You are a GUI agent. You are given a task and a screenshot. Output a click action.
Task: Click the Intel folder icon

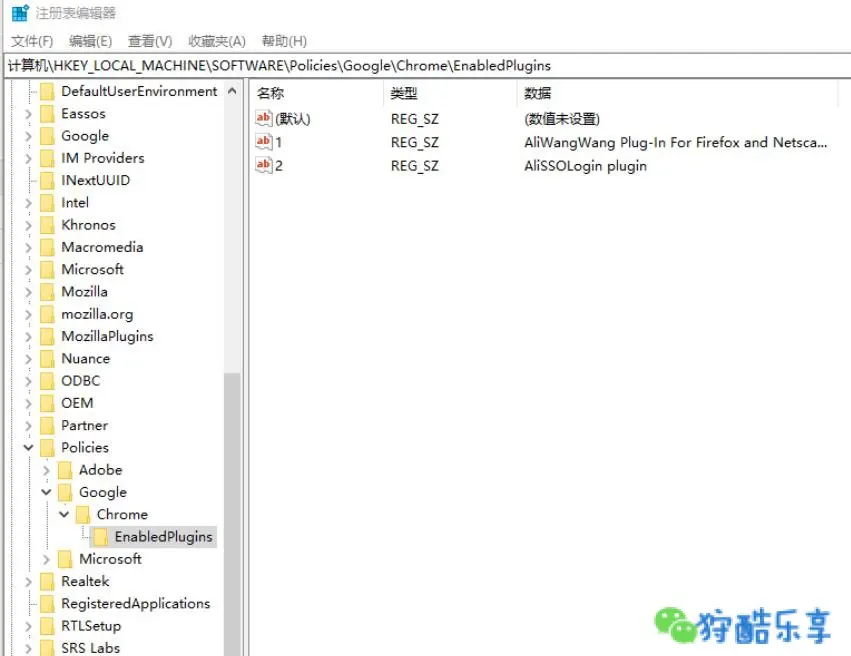click(48, 202)
